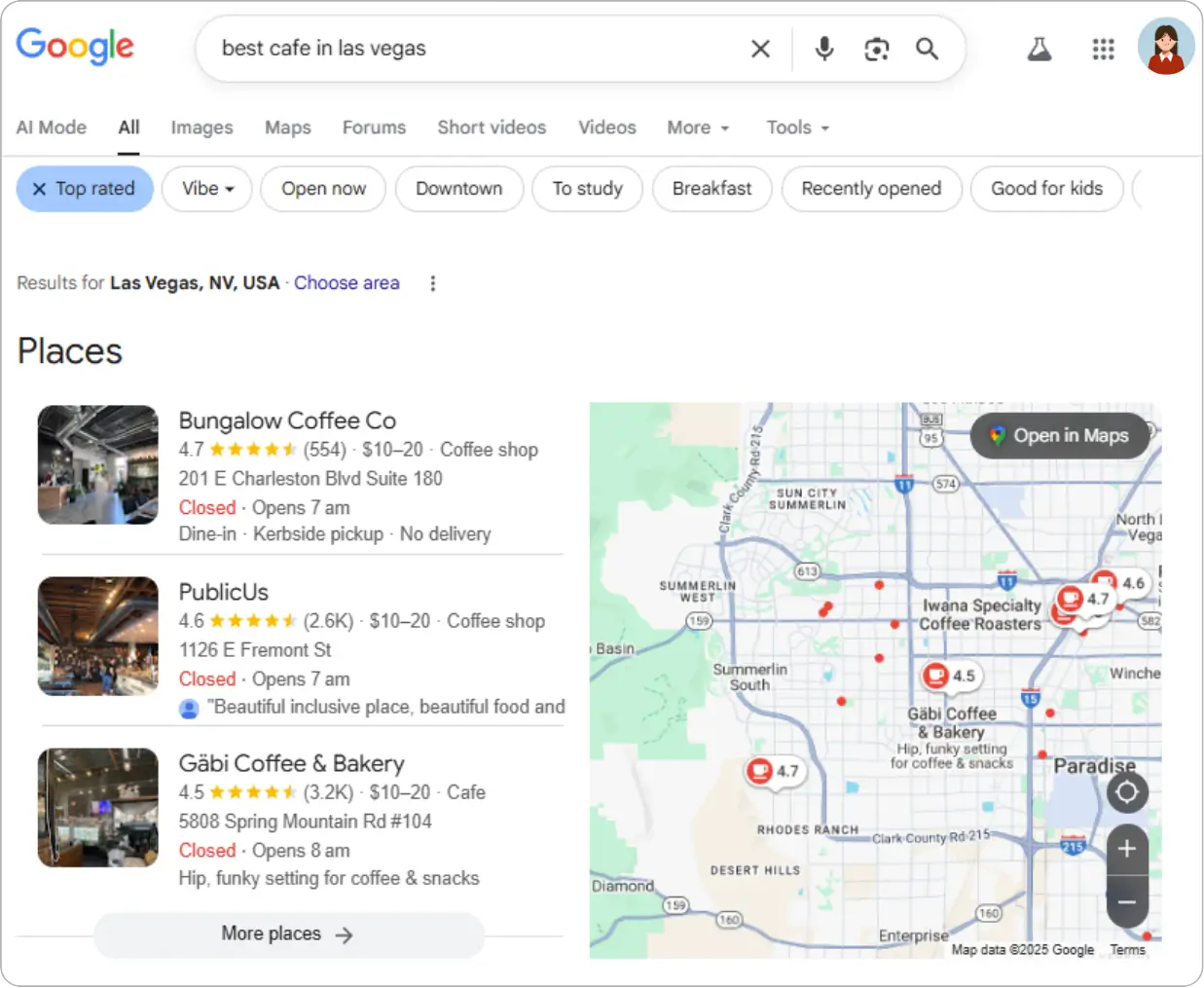The height and width of the screenshot is (988, 1204).
Task: Switch to the Images tab
Action: point(201,128)
